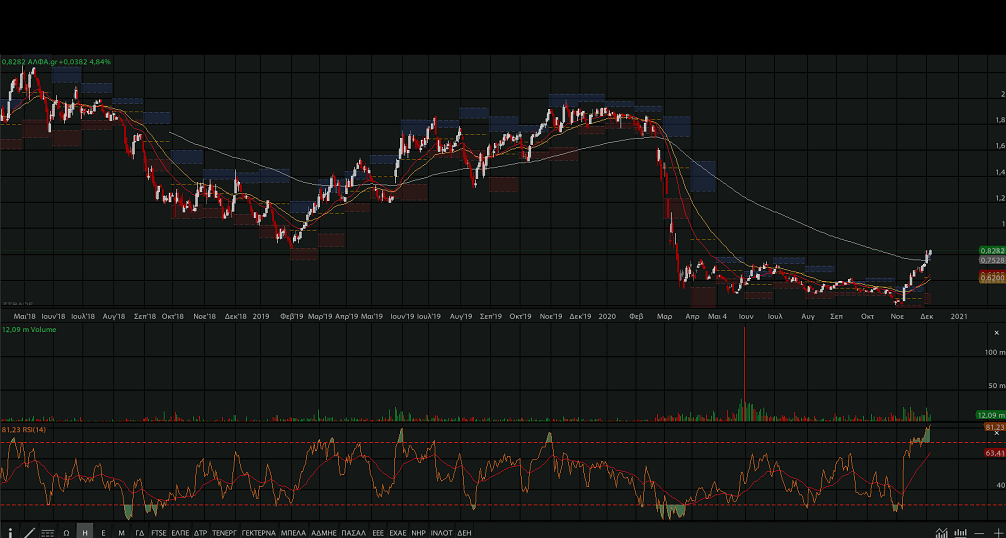Switch to the FTSE symbol tab
Screen dimensions: 1006x538
coord(159,532)
